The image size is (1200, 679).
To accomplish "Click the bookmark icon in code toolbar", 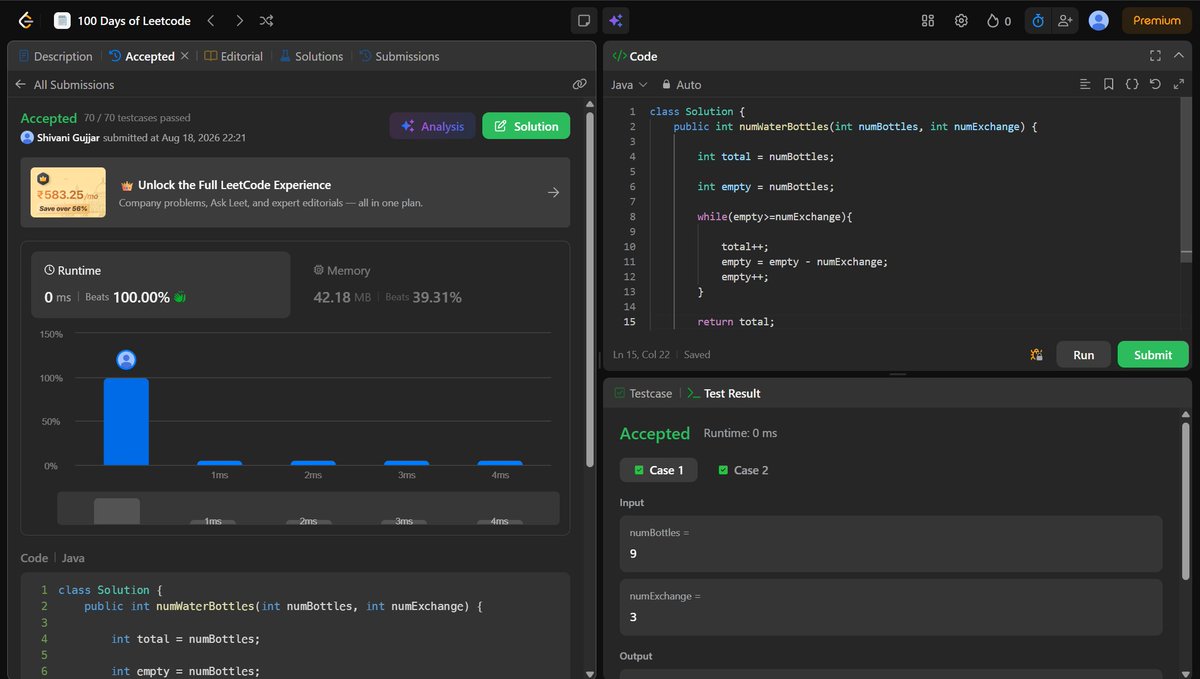I will pos(1108,85).
